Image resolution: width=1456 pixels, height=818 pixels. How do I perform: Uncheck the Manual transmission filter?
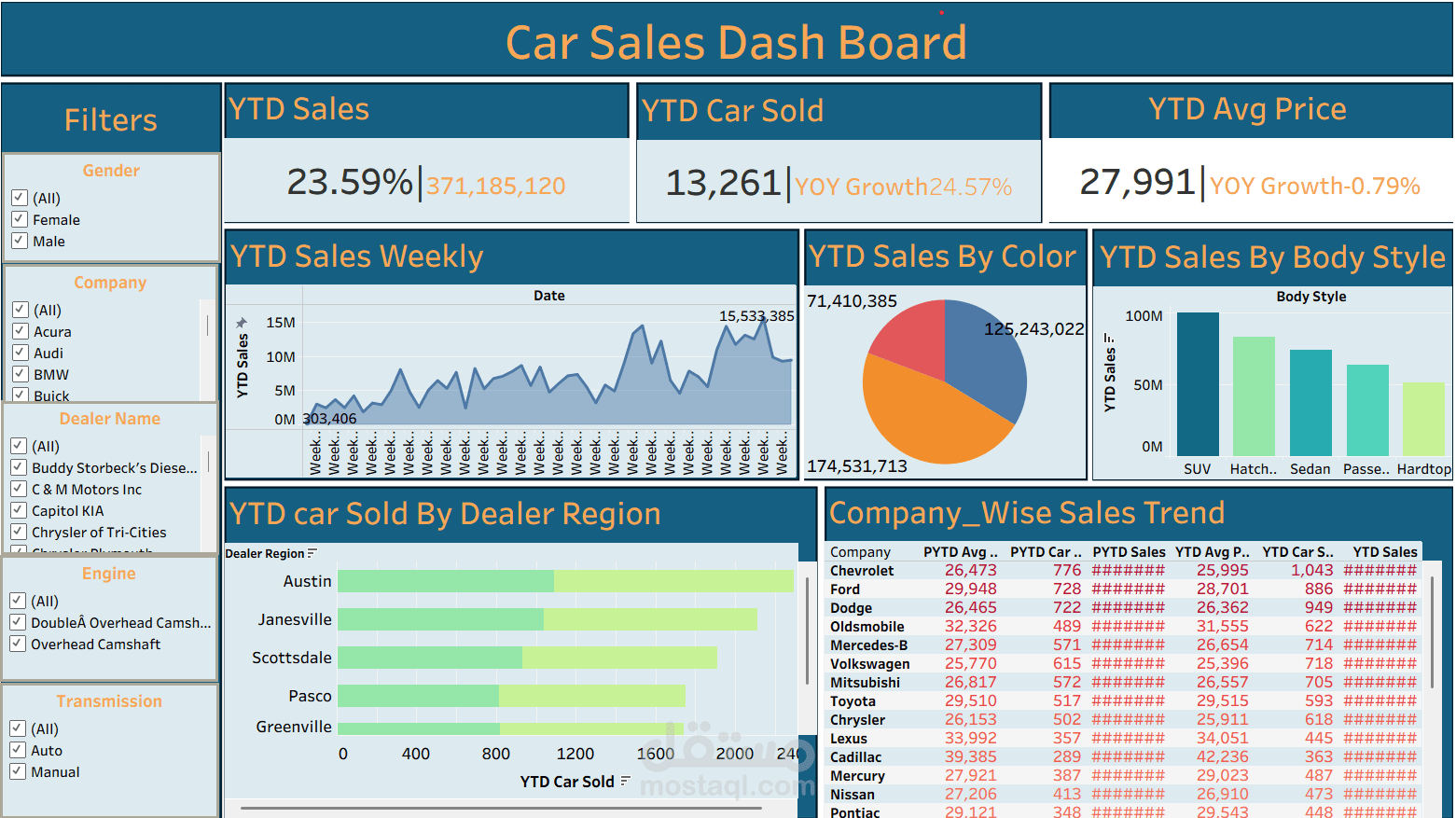pyautogui.click(x=17, y=771)
